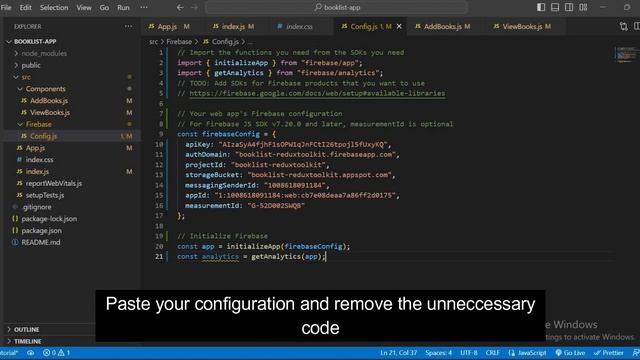
Task: Open the git branch indicator in status bar
Action: [x=9, y=353]
